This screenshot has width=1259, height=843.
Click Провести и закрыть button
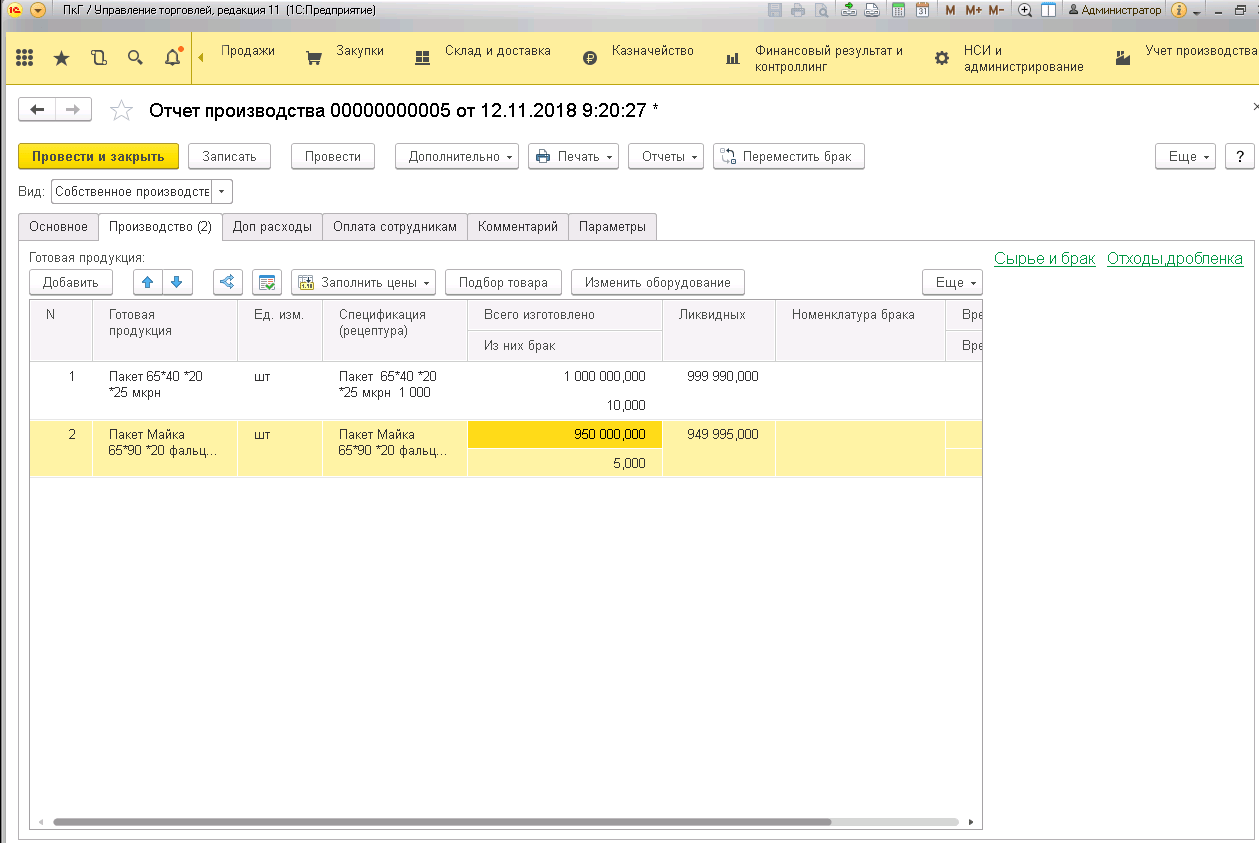coord(98,157)
